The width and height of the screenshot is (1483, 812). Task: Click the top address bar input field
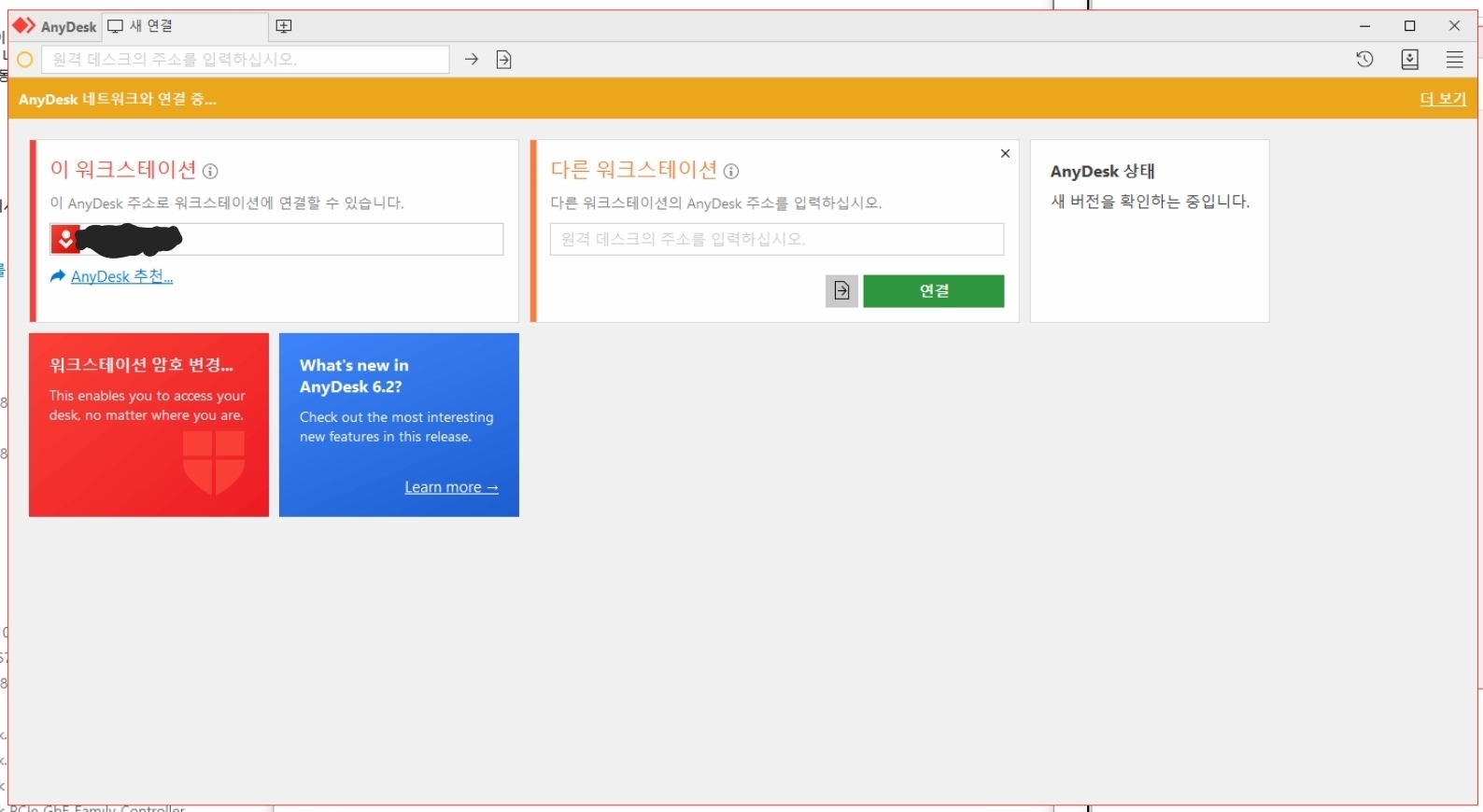pos(246,60)
